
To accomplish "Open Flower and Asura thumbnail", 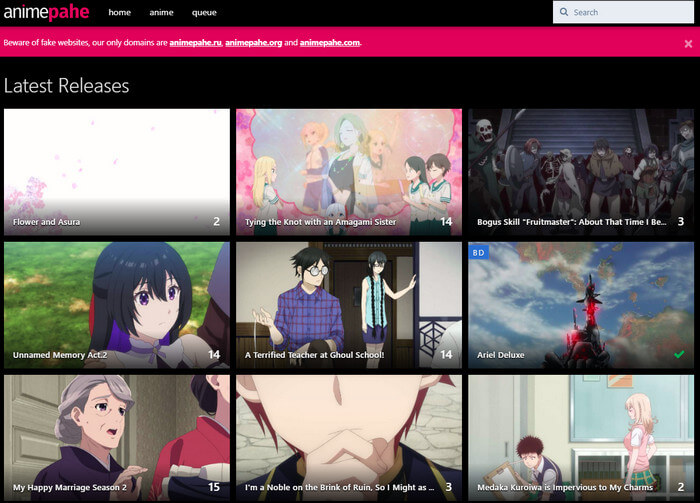I will point(117,172).
